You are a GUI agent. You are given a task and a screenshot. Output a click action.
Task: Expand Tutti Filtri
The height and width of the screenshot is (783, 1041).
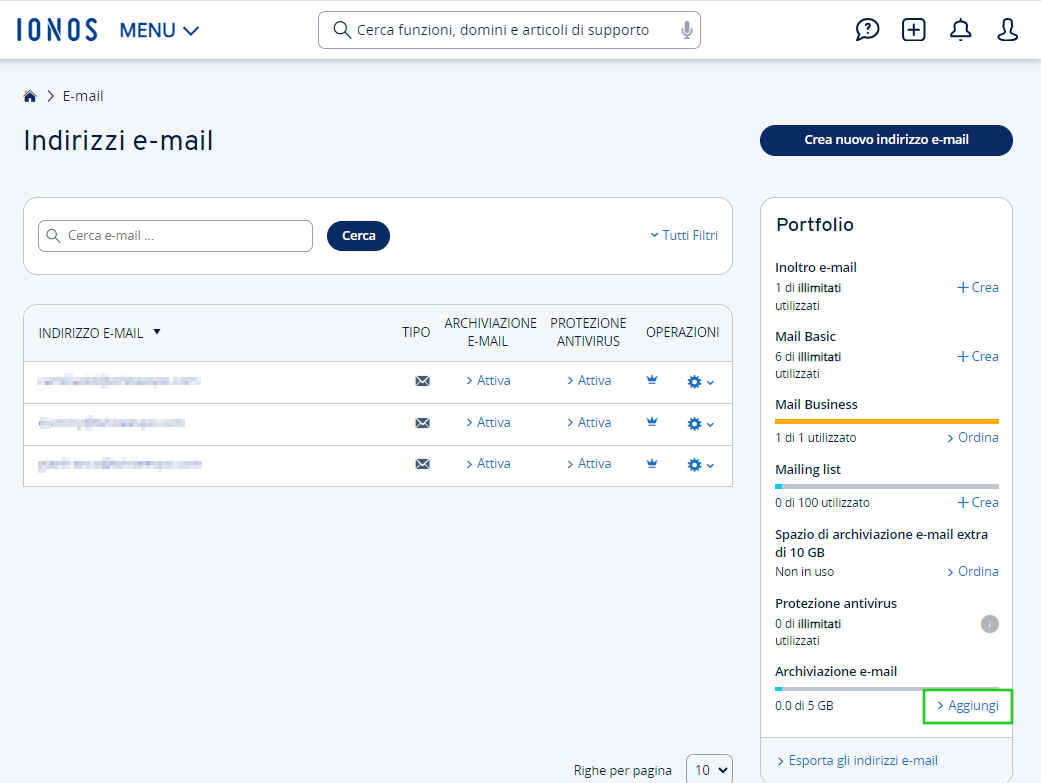click(684, 235)
